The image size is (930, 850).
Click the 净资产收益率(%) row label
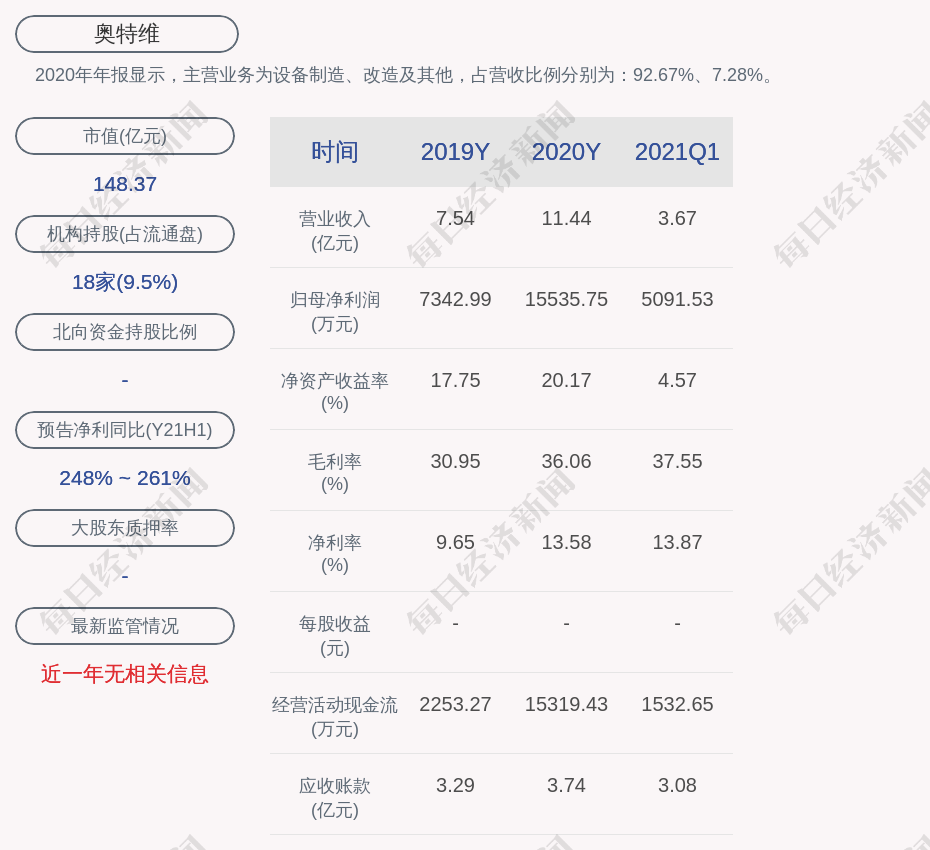click(x=335, y=392)
